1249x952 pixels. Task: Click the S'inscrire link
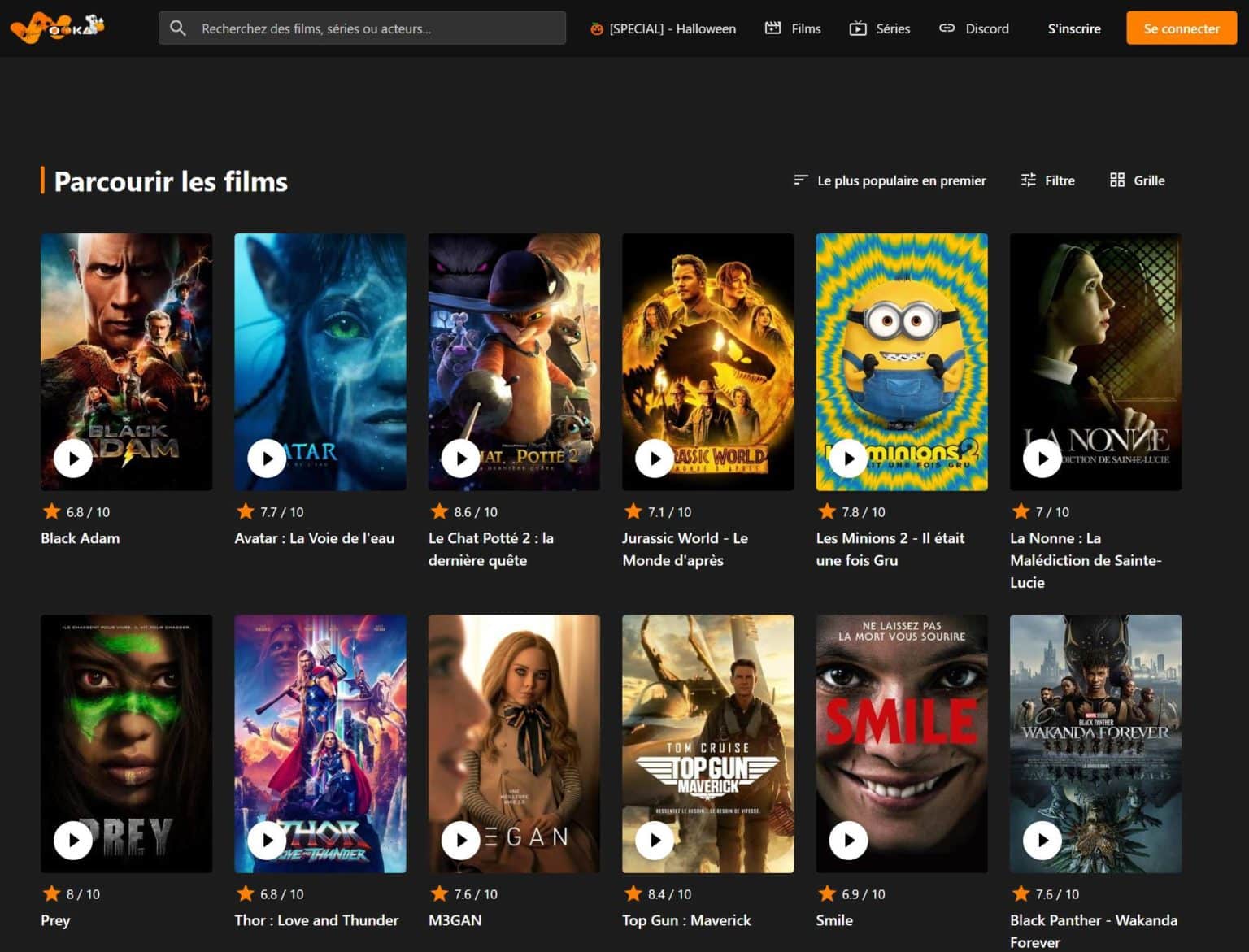pyautogui.click(x=1073, y=28)
